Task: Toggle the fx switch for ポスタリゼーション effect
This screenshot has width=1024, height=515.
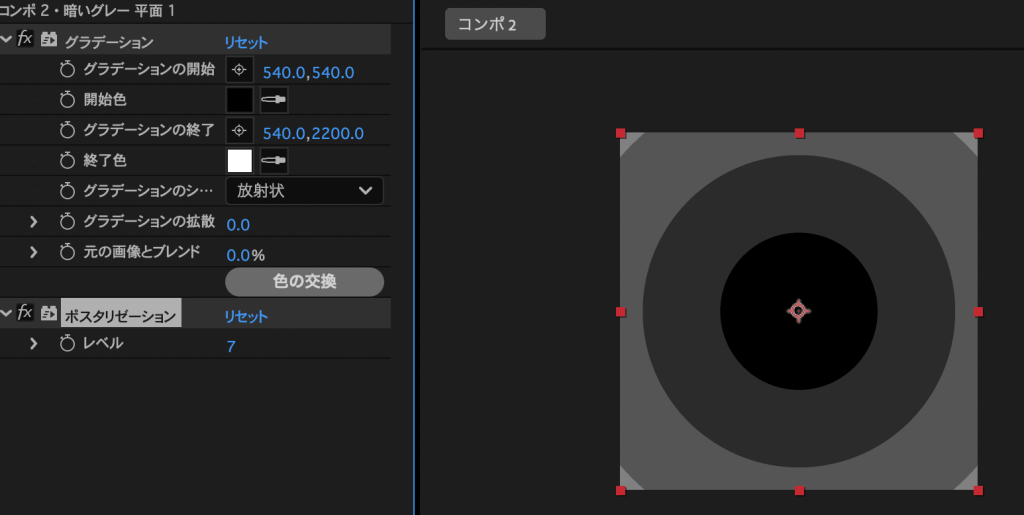Action: click(x=26, y=314)
